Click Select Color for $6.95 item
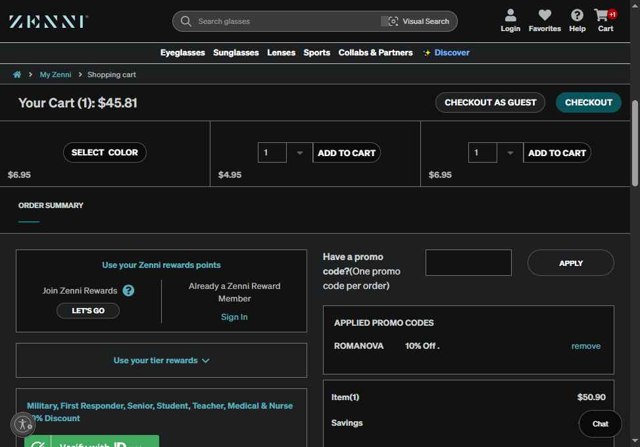The width and height of the screenshot is (640, 447). click(104, 152)
